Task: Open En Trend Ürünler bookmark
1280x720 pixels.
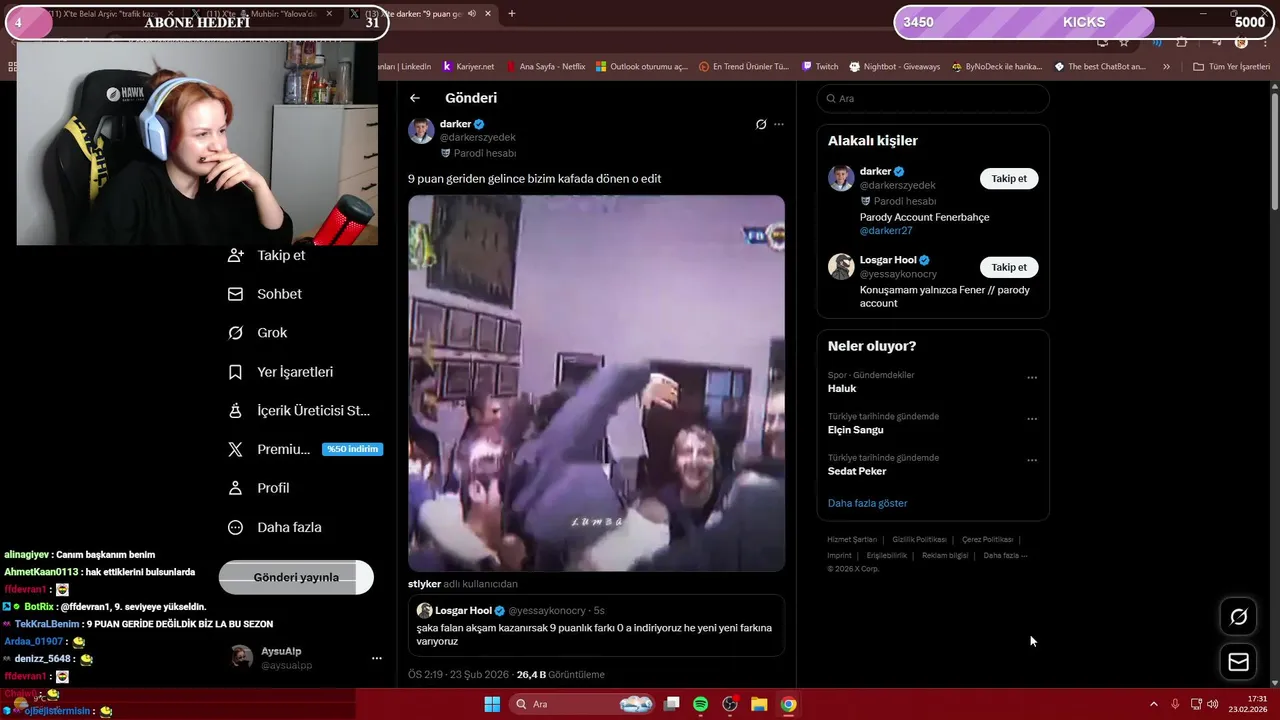Action: coord(743,67)
